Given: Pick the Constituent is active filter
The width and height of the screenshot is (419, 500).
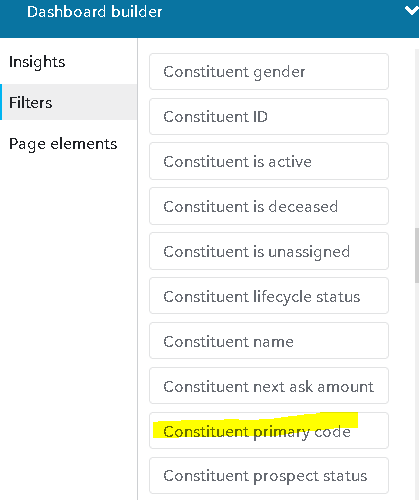Looking at the screenshot, I should [269, 162].
